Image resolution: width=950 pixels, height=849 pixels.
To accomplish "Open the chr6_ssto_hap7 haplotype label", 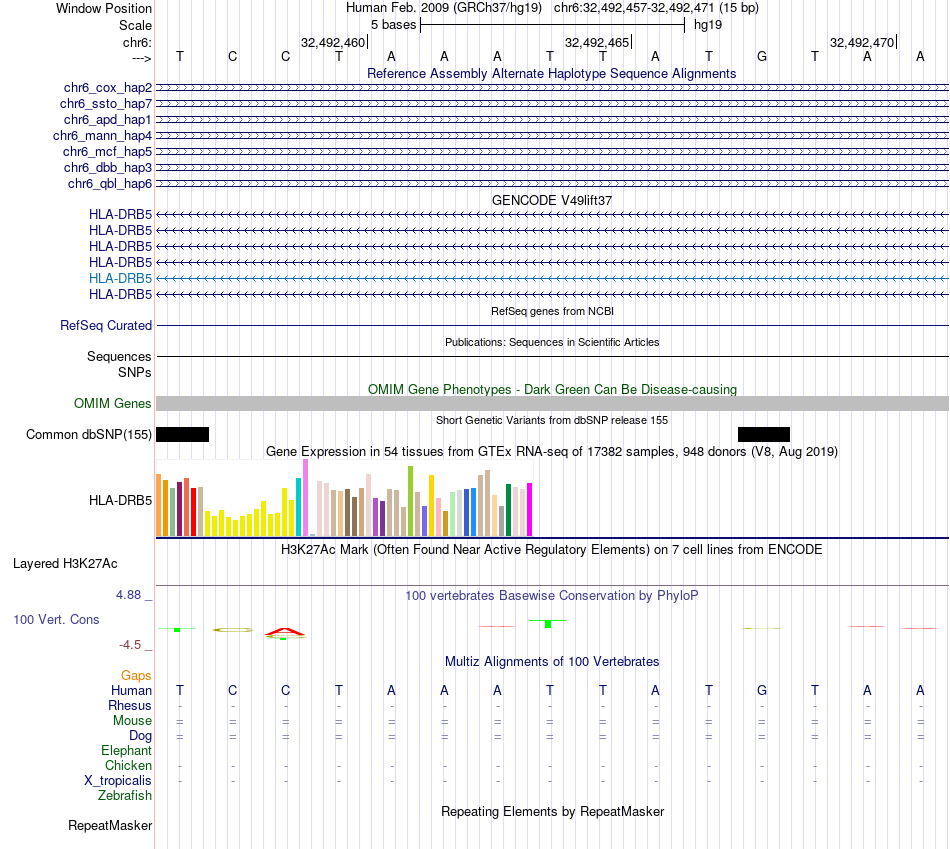I will [106, 104].
